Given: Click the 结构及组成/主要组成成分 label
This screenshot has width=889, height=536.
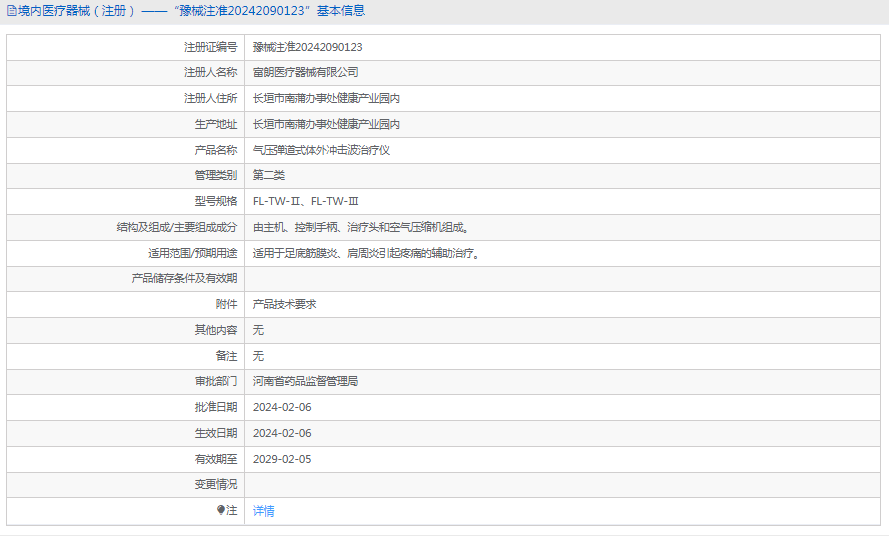Looking at the screenshot, I should pyautogui.click(x=177, y=227).
